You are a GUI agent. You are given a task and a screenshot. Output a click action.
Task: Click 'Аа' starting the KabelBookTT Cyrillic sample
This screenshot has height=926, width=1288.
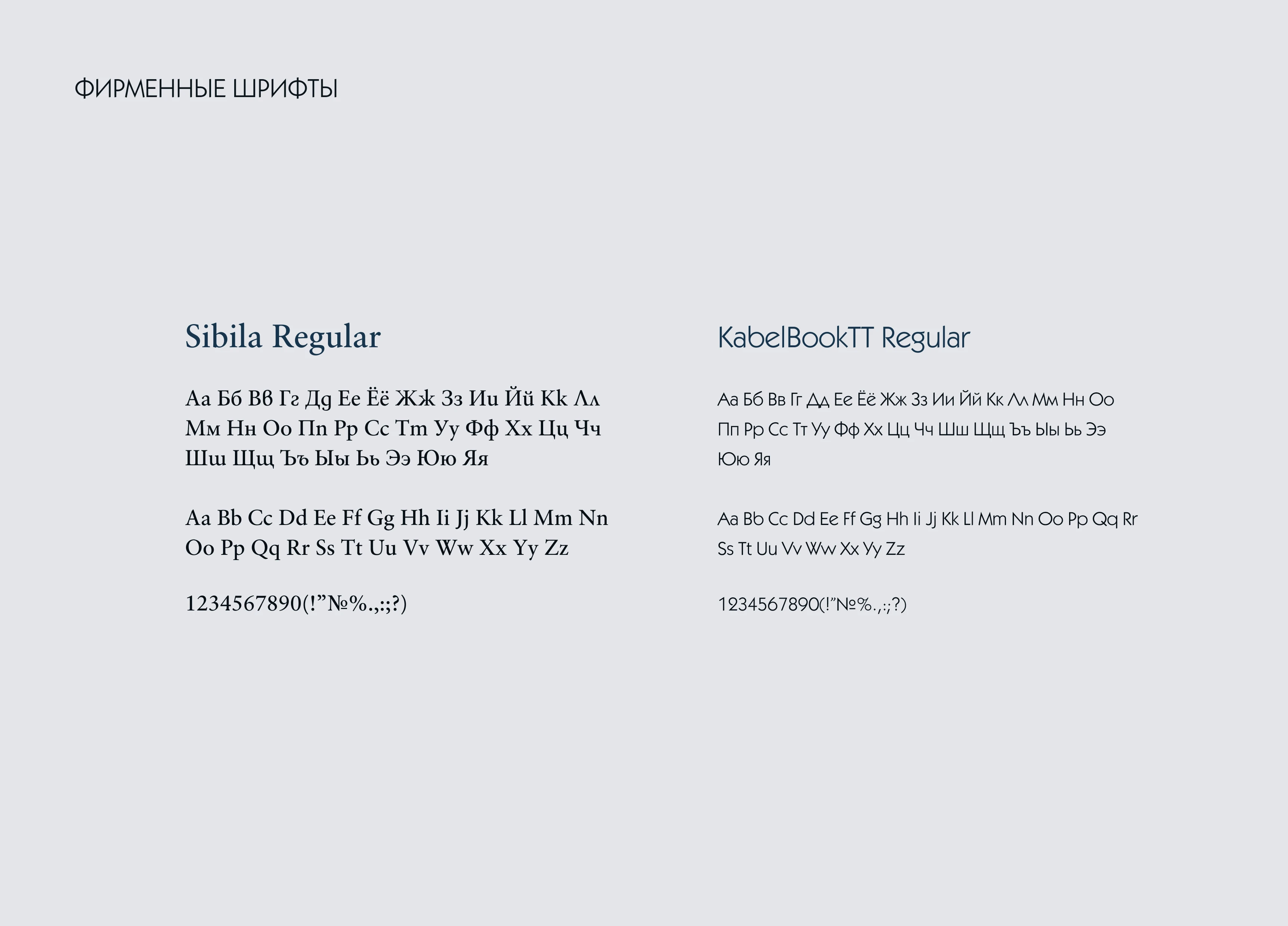tap(727, 400)
